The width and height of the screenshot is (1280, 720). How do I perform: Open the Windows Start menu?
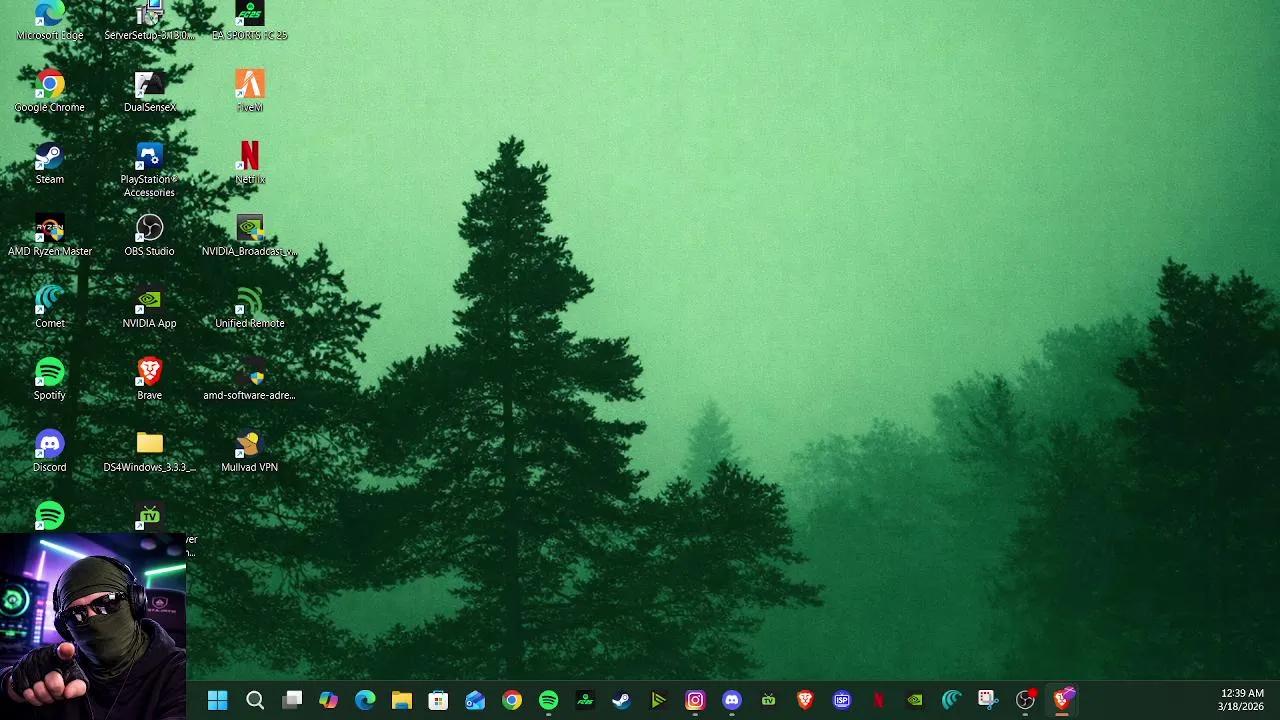tap(218, 700)
